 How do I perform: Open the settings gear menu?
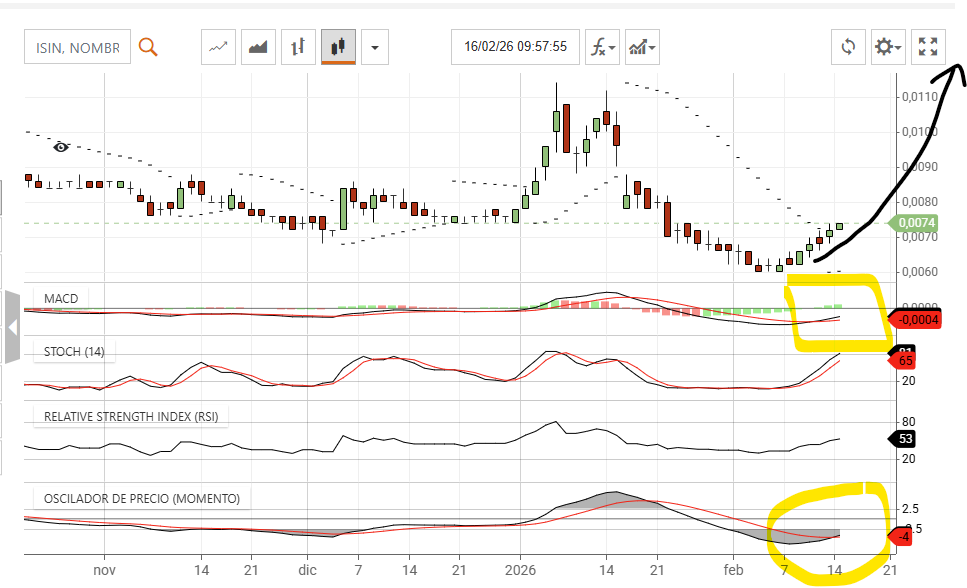pyautogui.click(x=887, y=47)
